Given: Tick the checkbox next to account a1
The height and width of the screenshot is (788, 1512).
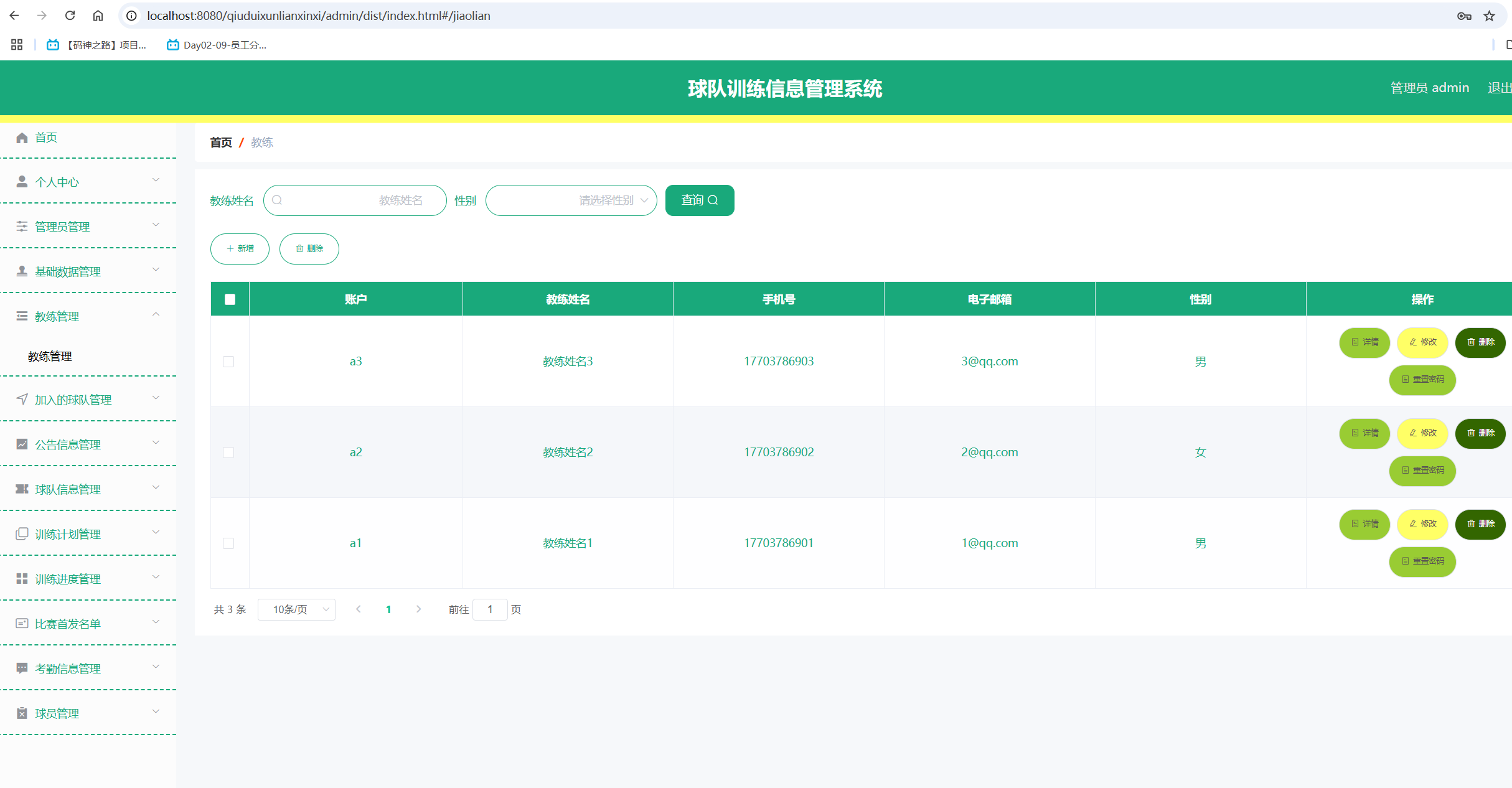Looking at the screenshot, I should click(x=229, y=543).
